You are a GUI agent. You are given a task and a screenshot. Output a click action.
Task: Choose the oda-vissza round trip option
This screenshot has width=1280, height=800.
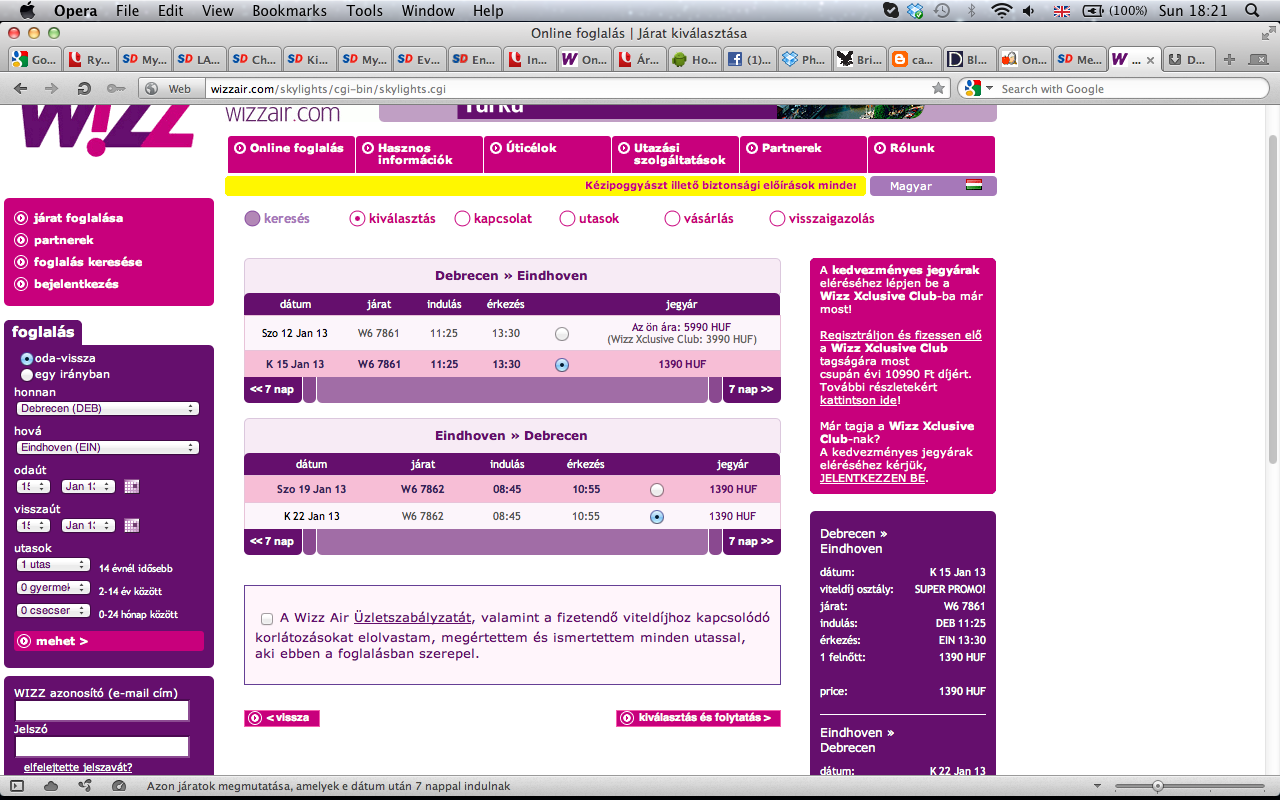coord(27,358)
